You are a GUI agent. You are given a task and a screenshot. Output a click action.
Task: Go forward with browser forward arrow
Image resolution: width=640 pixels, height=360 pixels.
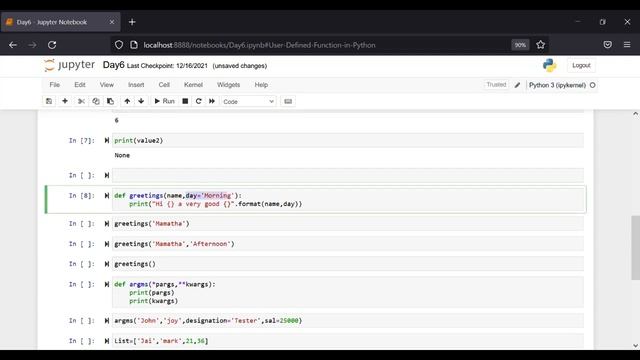(32, 45)
